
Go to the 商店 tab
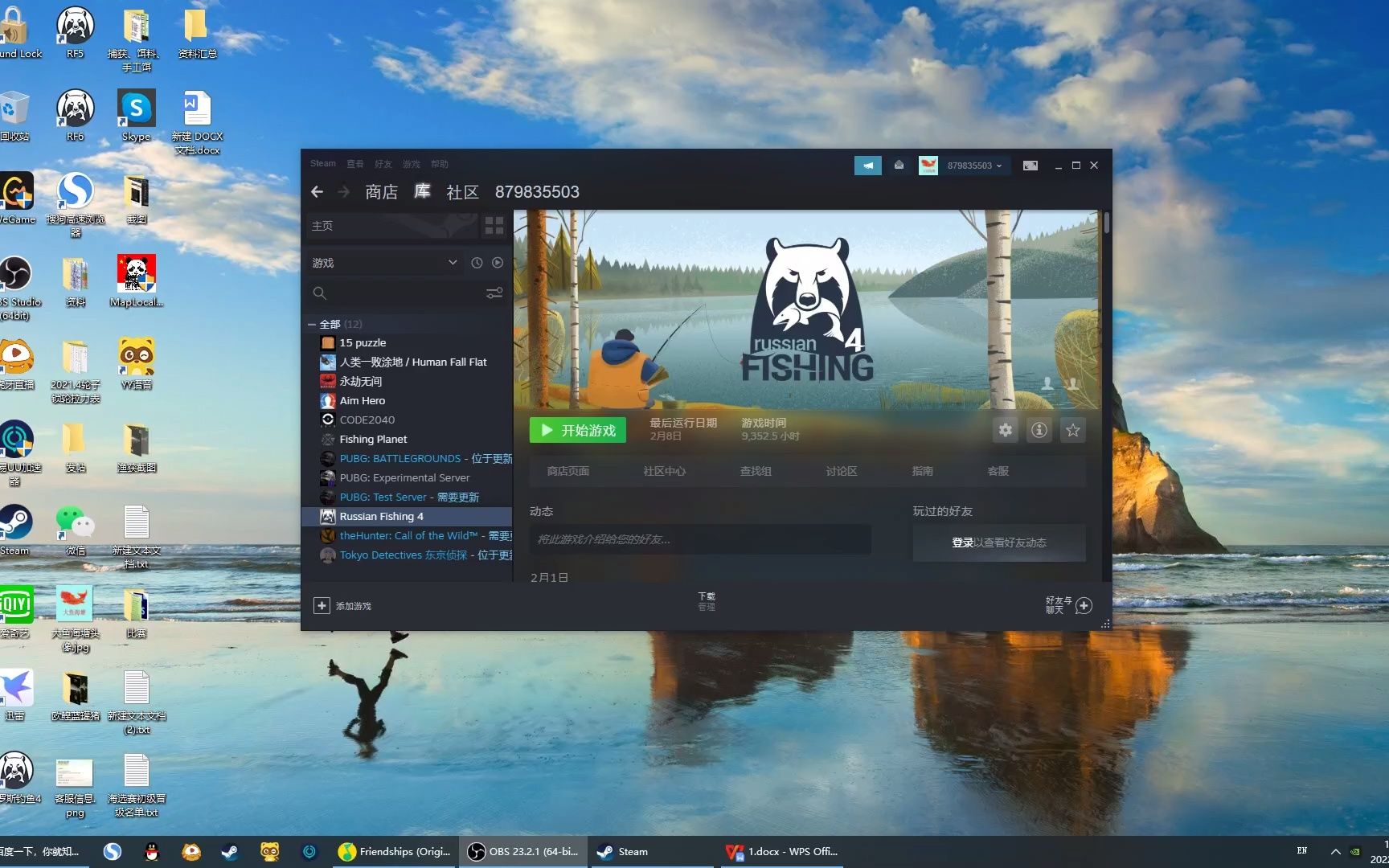click(x=381, y=192)
